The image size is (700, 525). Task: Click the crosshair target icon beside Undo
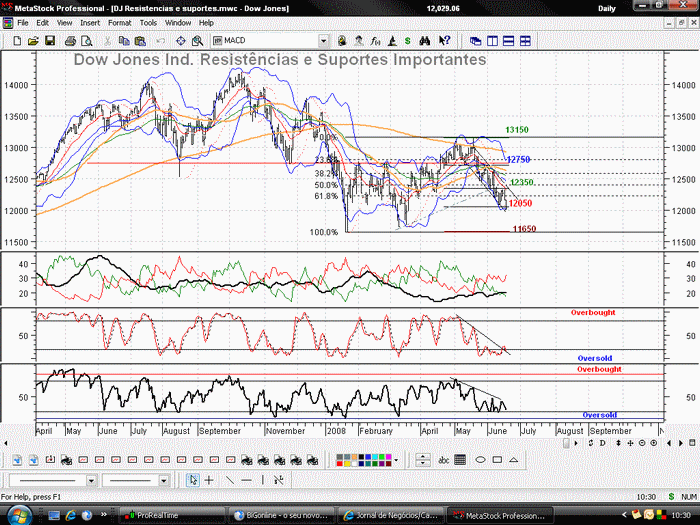[181, 41]
